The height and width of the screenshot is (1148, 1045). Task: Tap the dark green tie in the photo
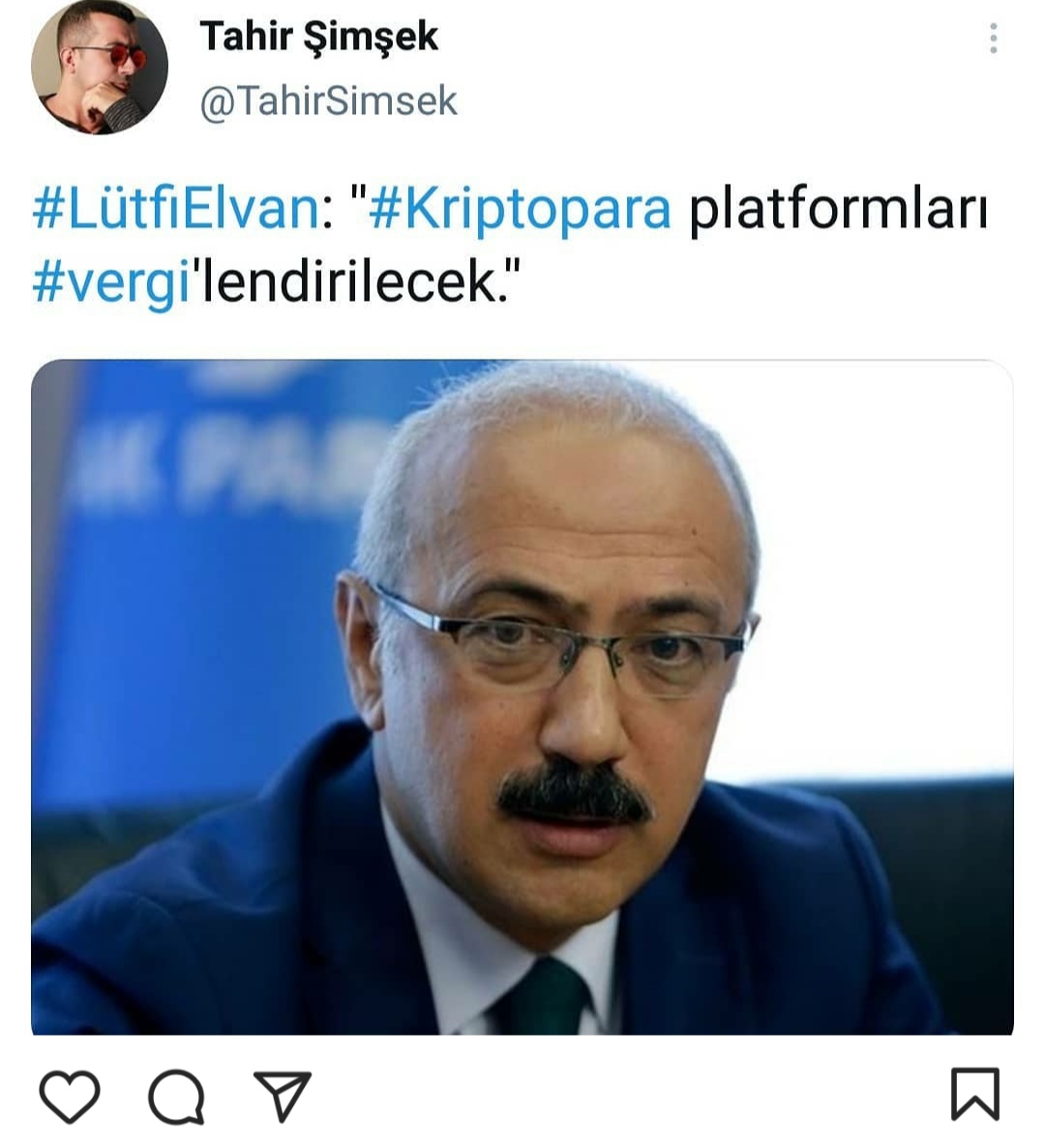point(546,997)
